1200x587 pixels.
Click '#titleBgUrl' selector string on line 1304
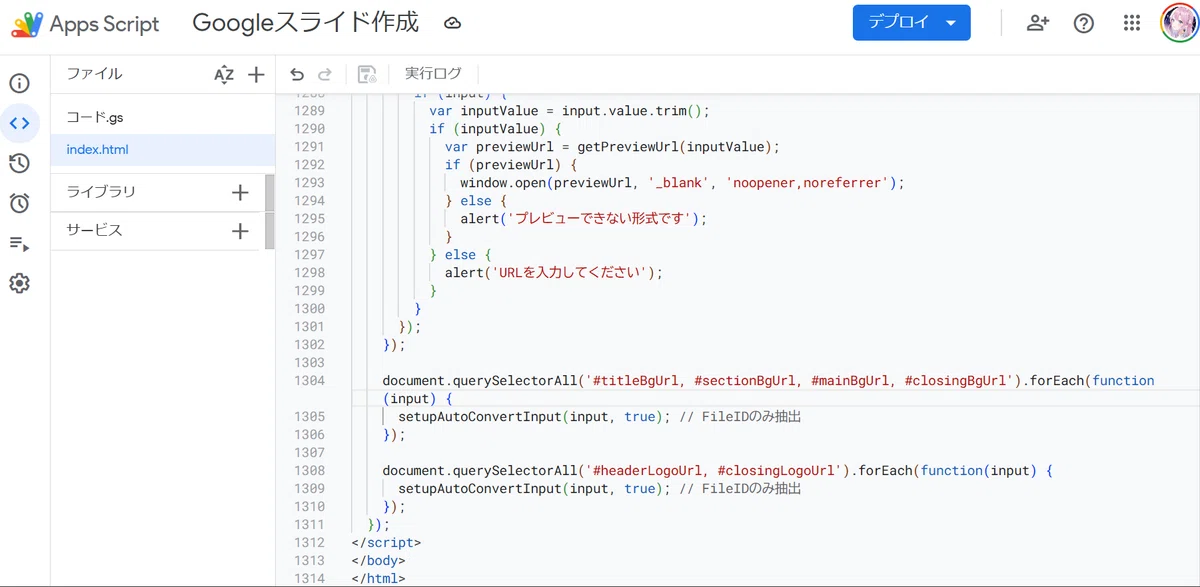point(635,381)
